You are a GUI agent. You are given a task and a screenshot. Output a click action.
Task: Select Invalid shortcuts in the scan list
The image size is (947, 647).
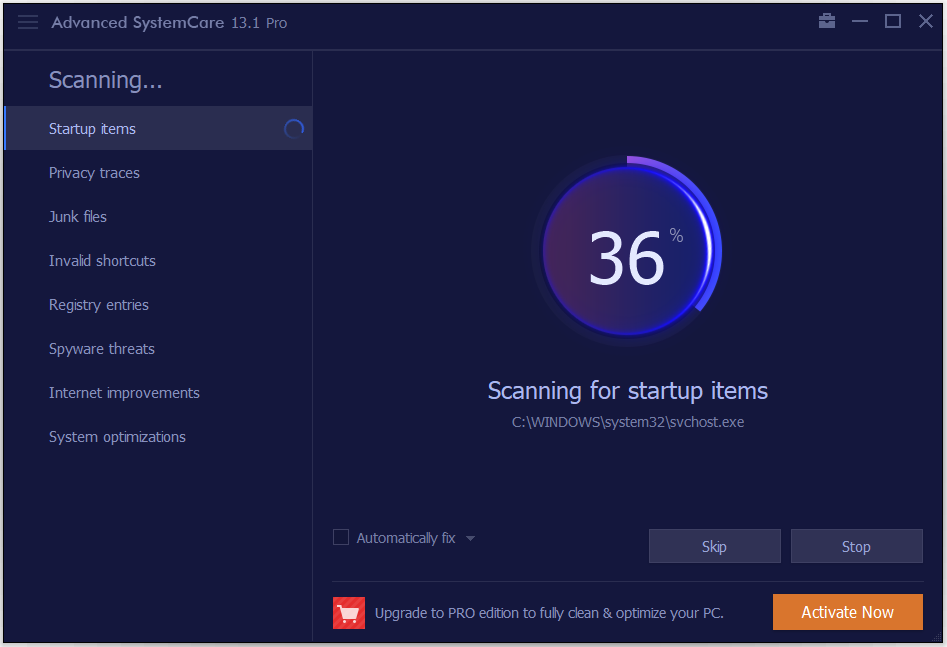pos(158,261)
